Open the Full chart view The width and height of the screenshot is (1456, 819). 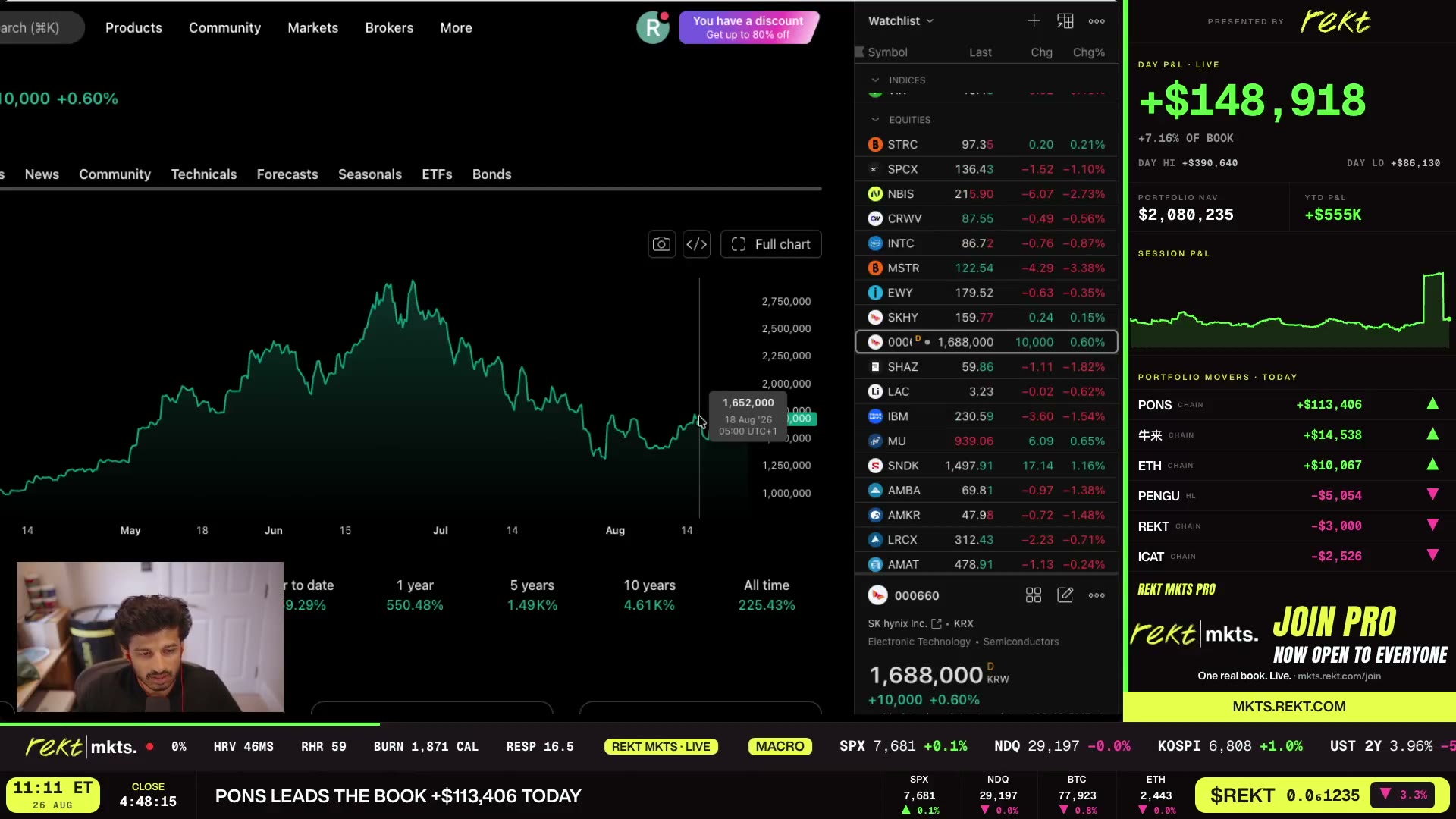(770, 244)
